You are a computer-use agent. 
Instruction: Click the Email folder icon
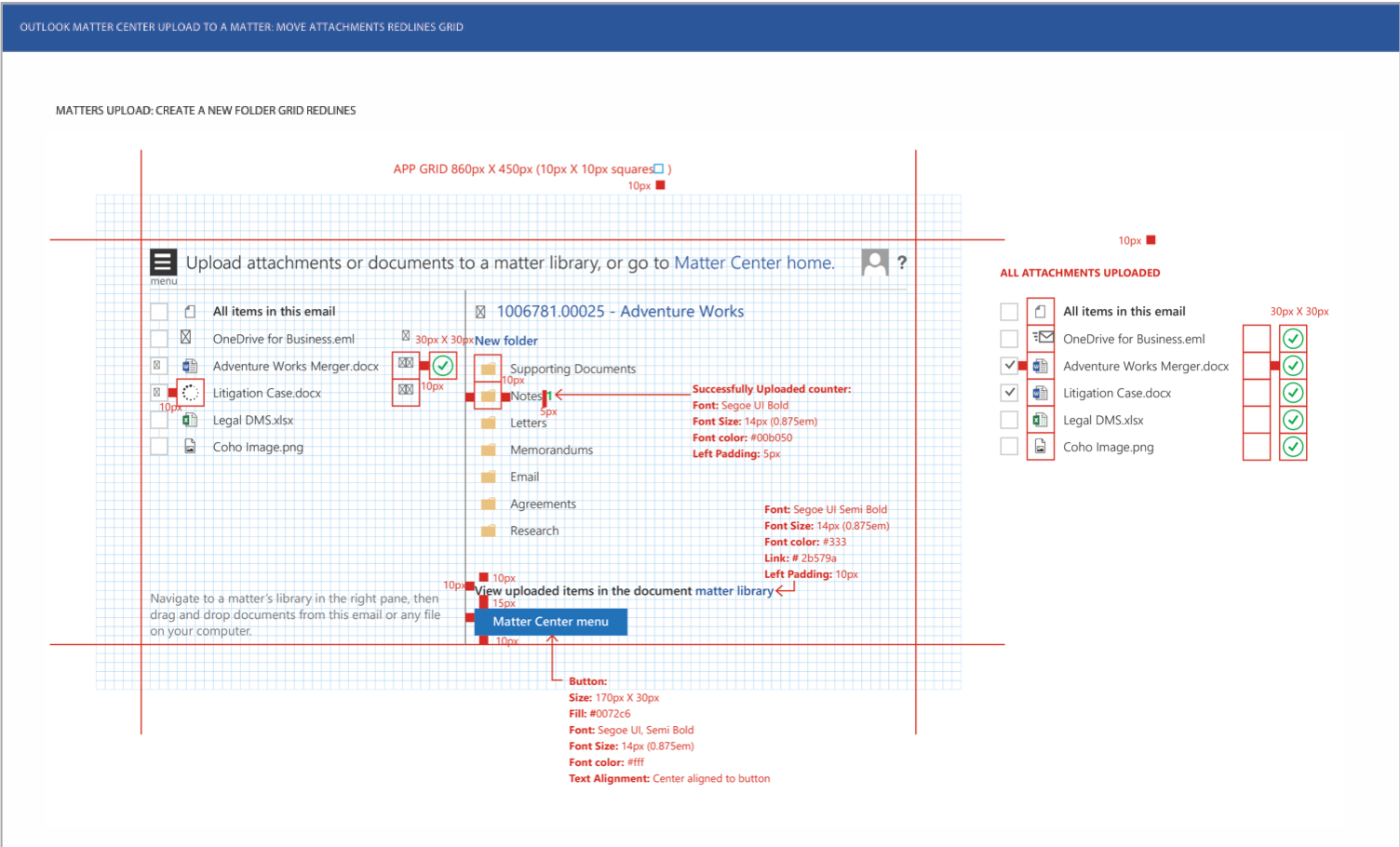(x=488, y=477)
